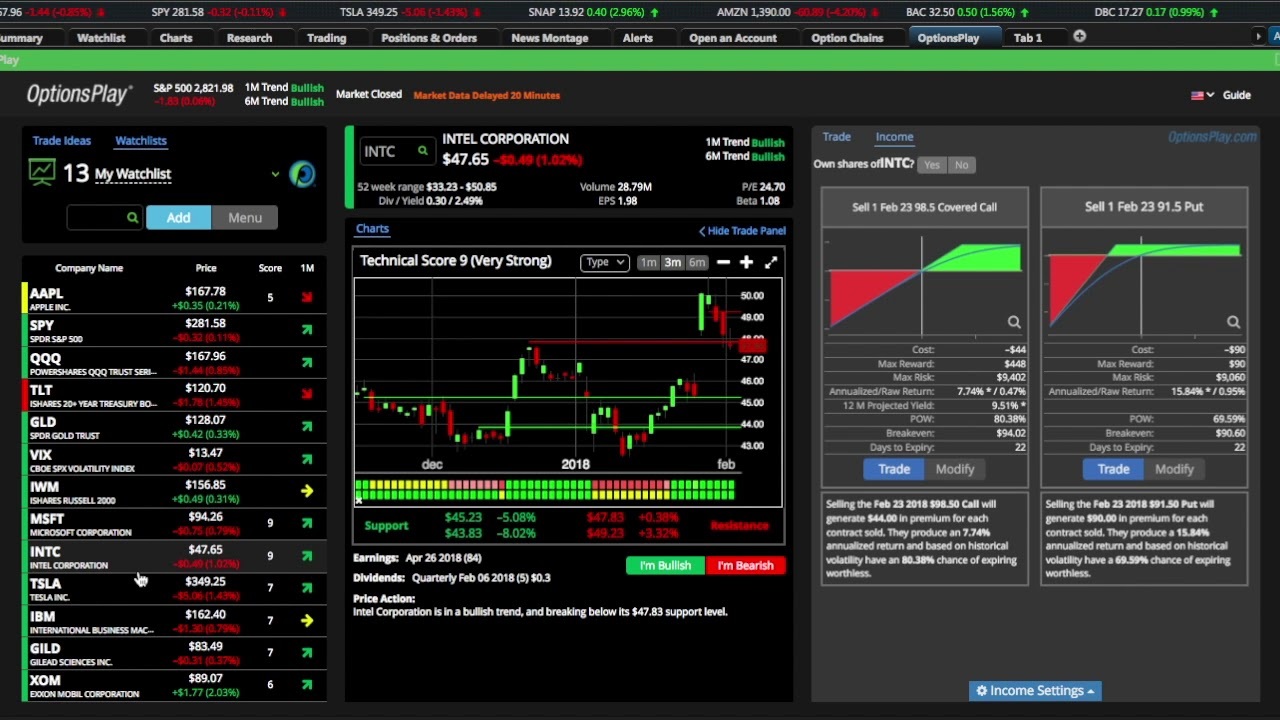Viewport: 1280px width, 720px height.
Task: Open the chart Type dropdown
Action: pos(604,262)
